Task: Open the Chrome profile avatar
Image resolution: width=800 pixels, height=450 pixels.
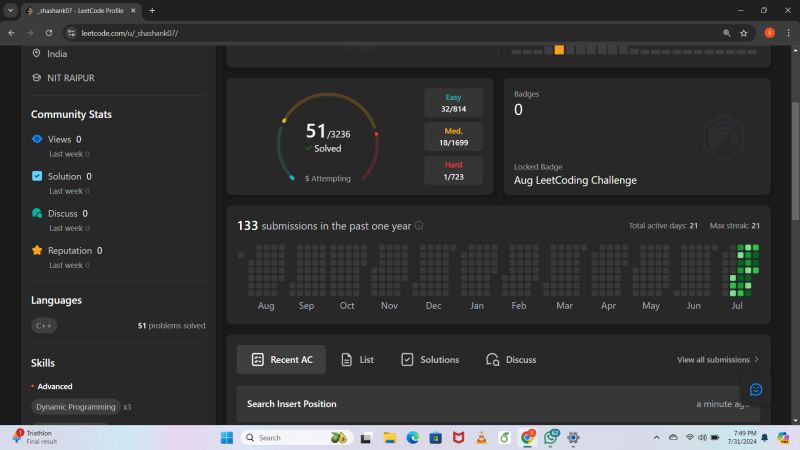Action: 769,33
